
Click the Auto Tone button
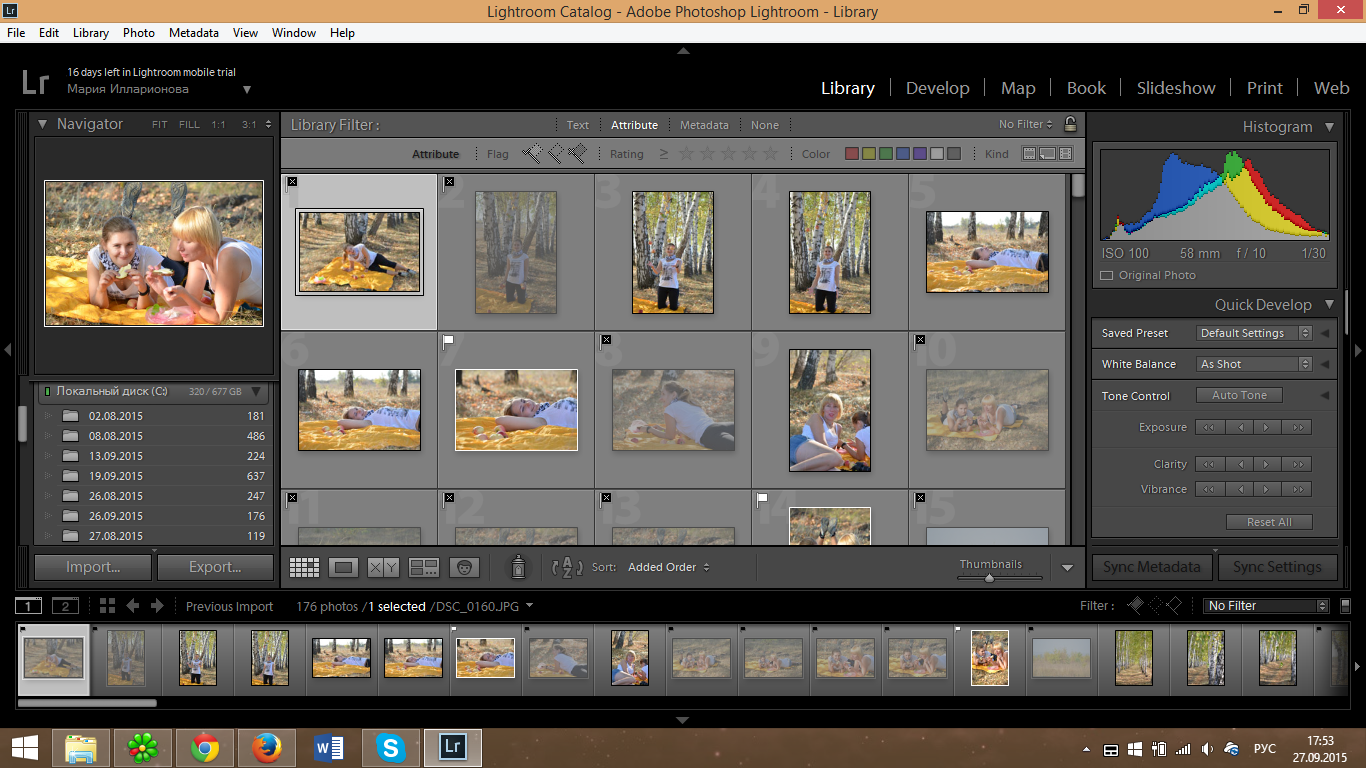[1239, 395]
